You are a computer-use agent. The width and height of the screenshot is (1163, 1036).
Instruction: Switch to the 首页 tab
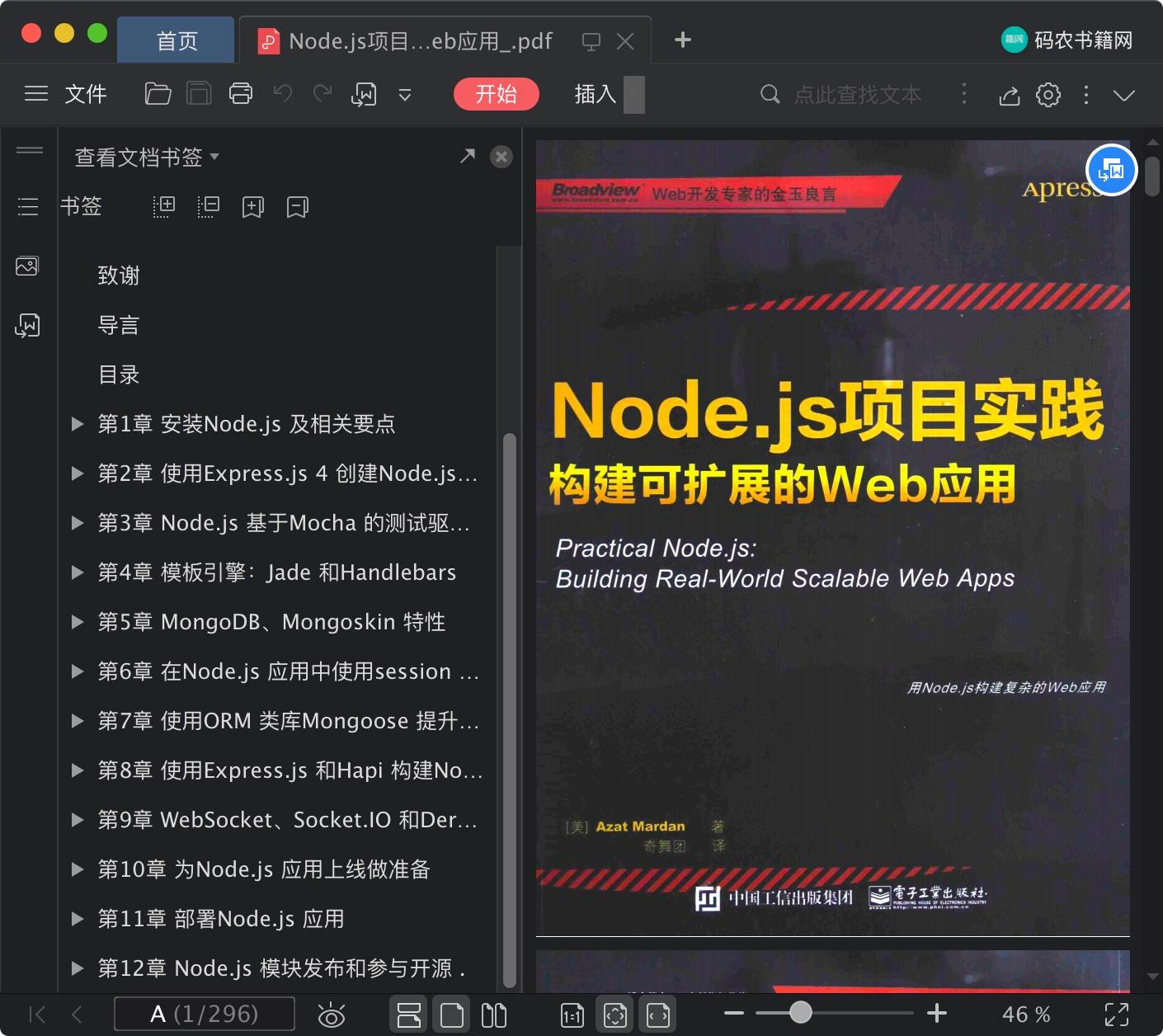tap(177, 40)
